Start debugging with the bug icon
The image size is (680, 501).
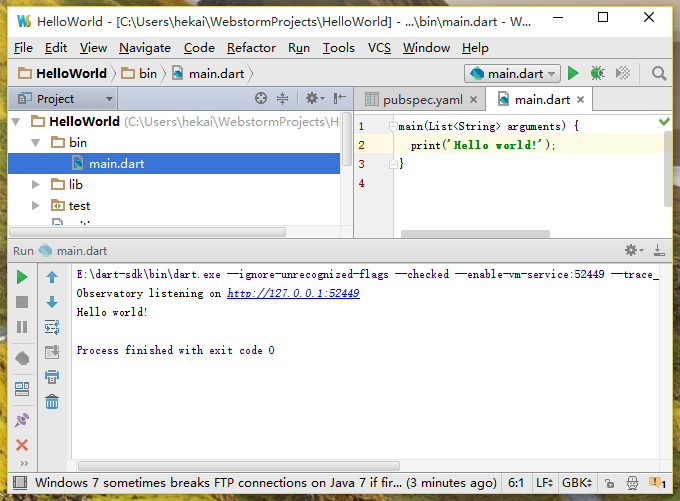(597, 73)
